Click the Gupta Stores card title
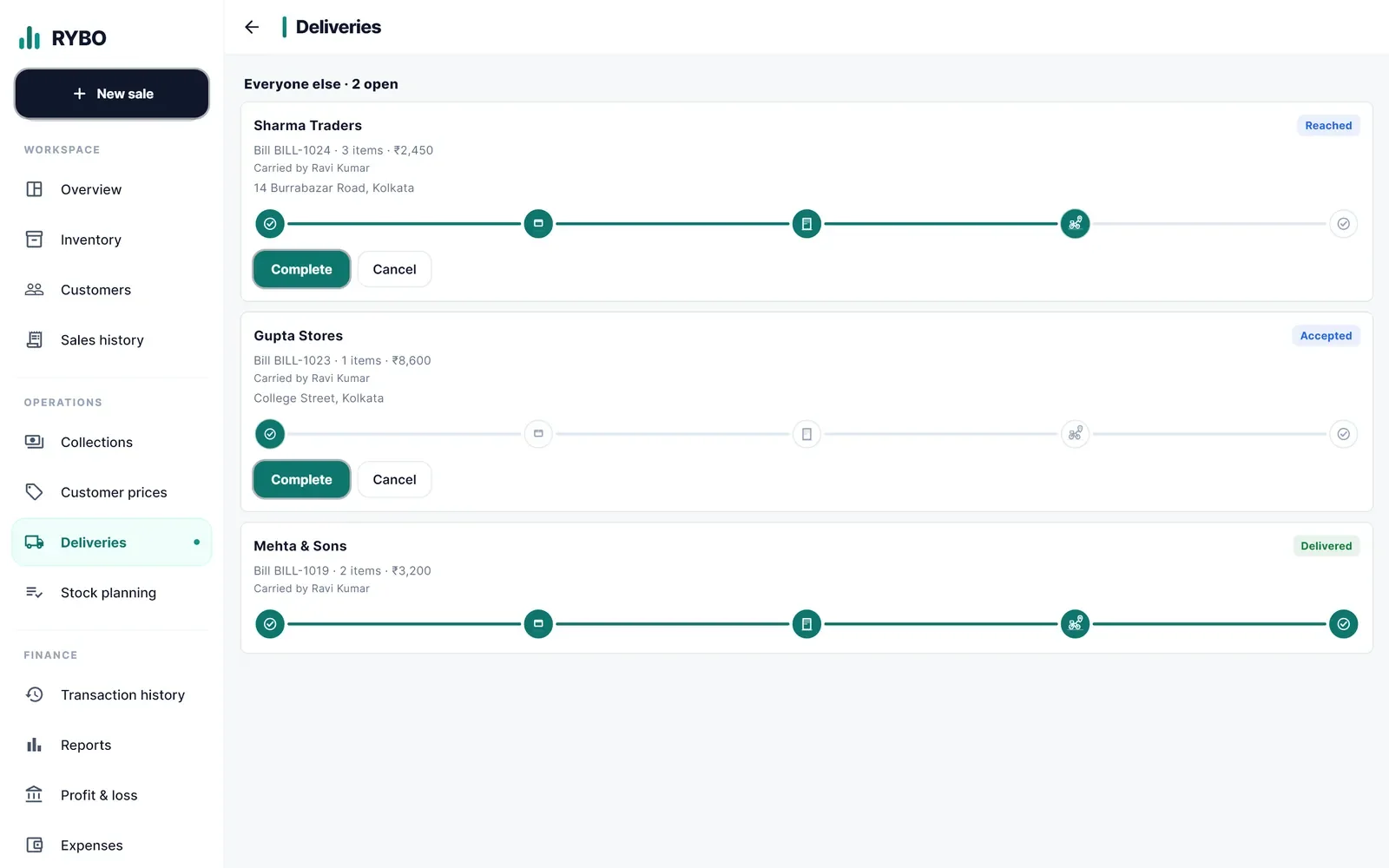1389x868 pixels. pyautogui.click(x=298, y=336)
